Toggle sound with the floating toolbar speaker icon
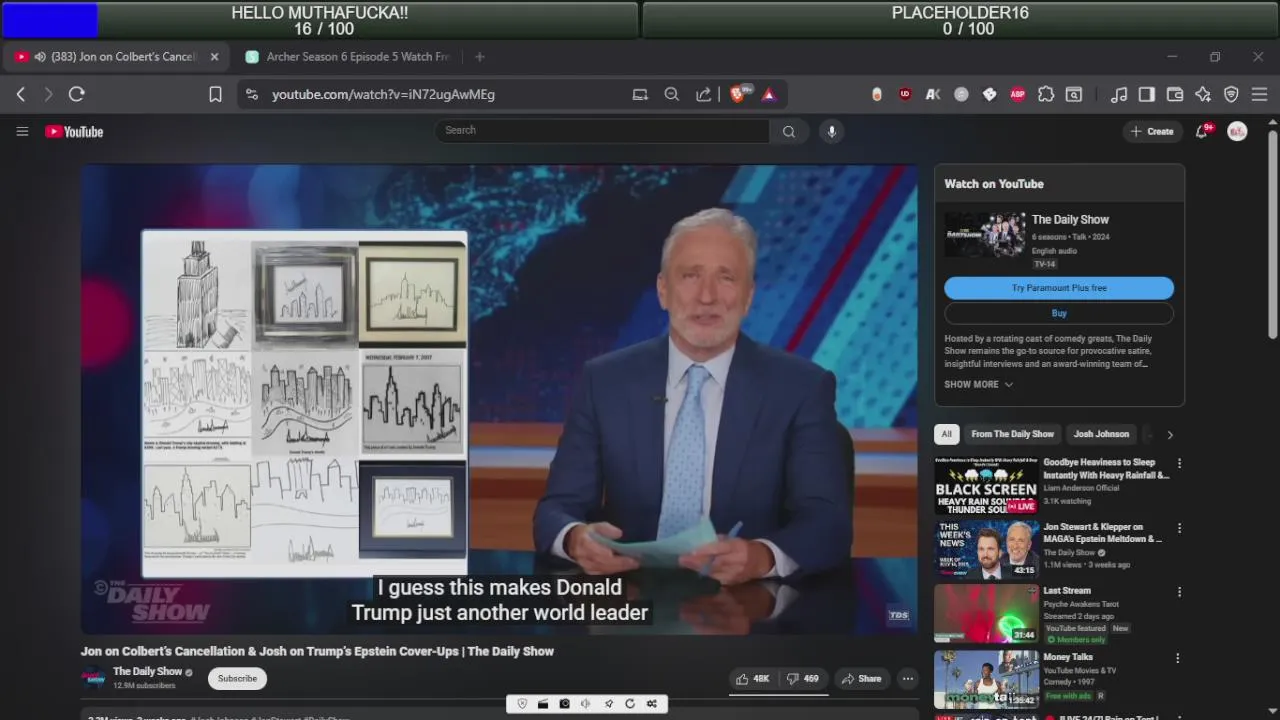The image size is (1280, 720). click(586, 704)
